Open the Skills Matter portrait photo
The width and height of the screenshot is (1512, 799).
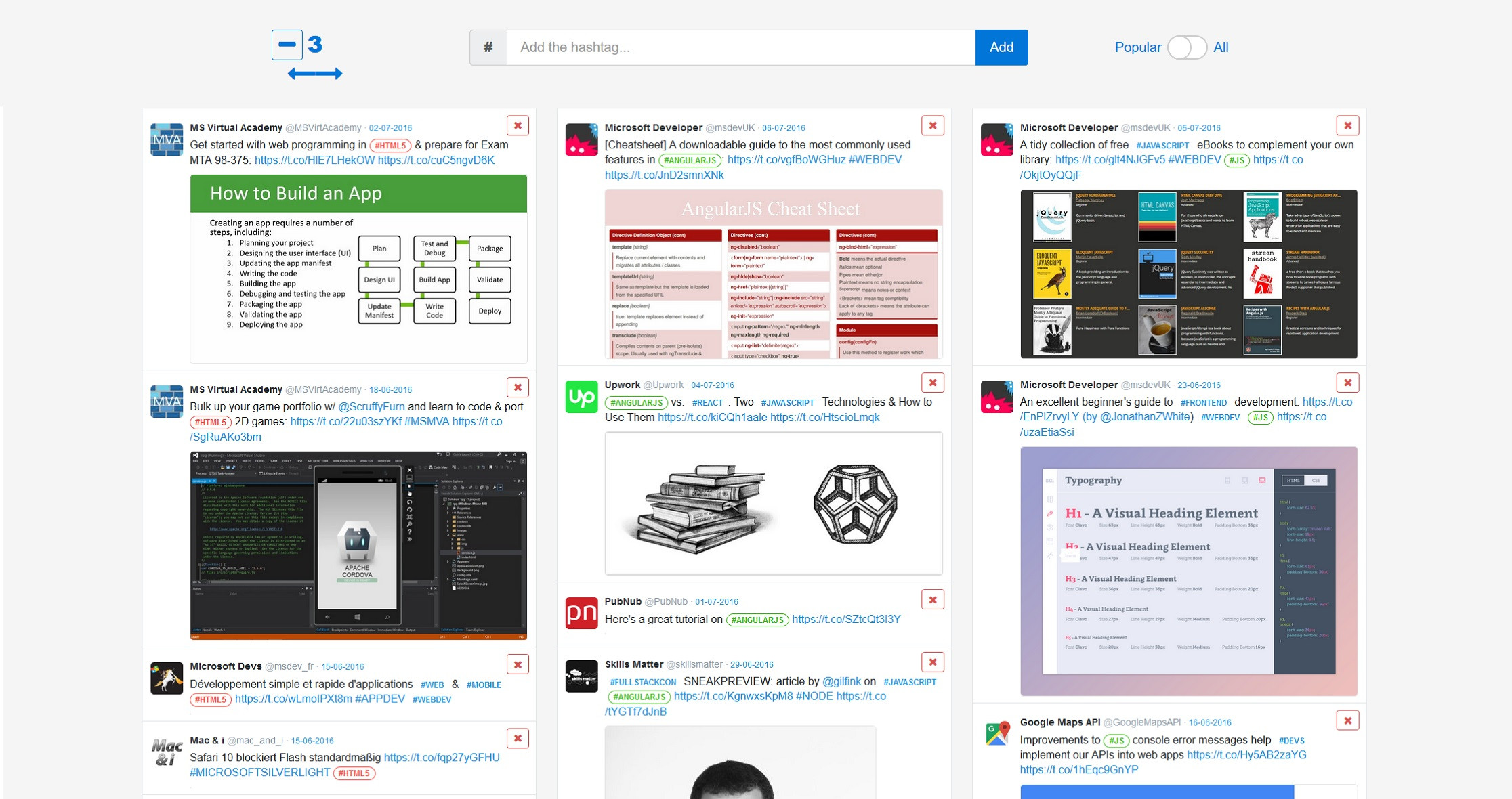click(x=740, y=762)
